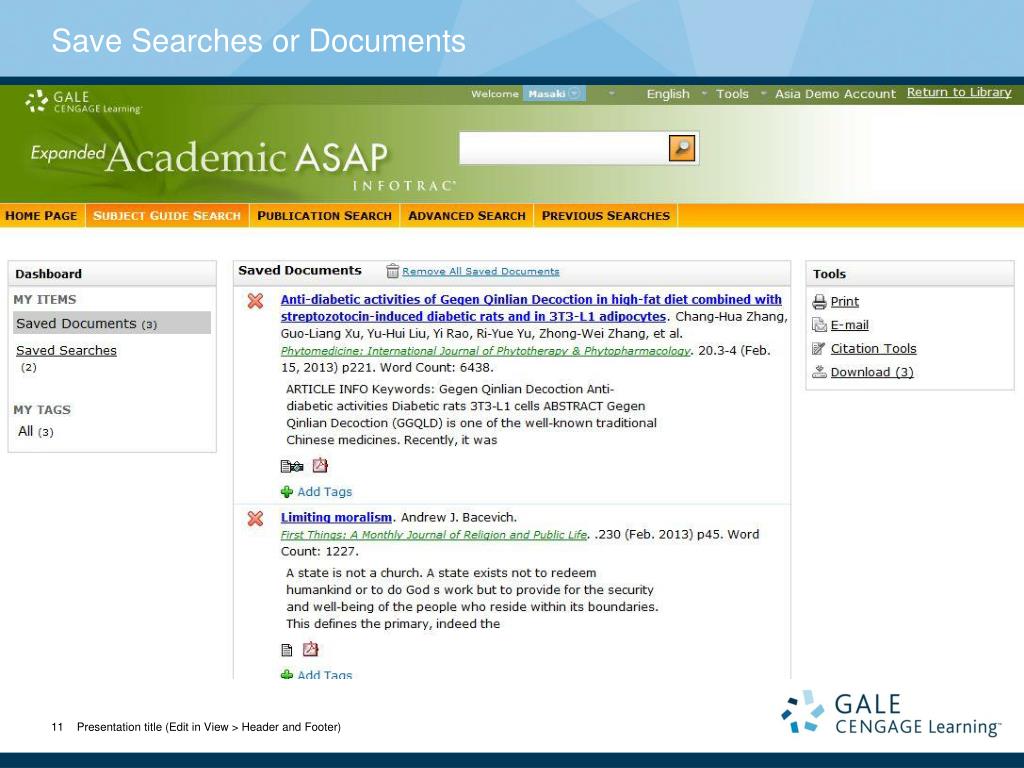Select All (3) under My Tags
The width and height of the screenshot is (1024, 768).
(x=36, y=432)
